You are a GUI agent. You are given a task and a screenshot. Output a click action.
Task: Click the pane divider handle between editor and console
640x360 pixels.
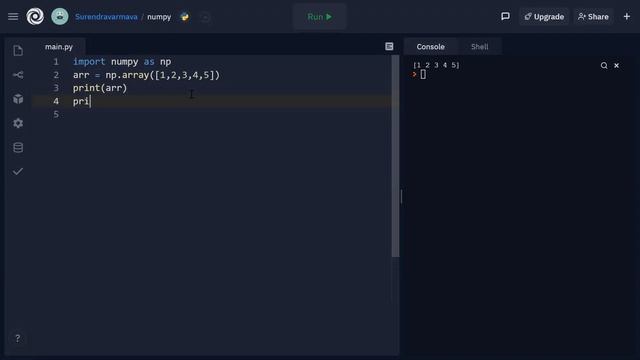coord(401,196)
